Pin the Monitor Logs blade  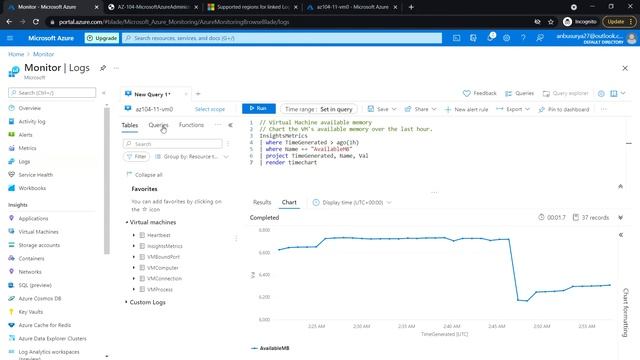point(103,68)
